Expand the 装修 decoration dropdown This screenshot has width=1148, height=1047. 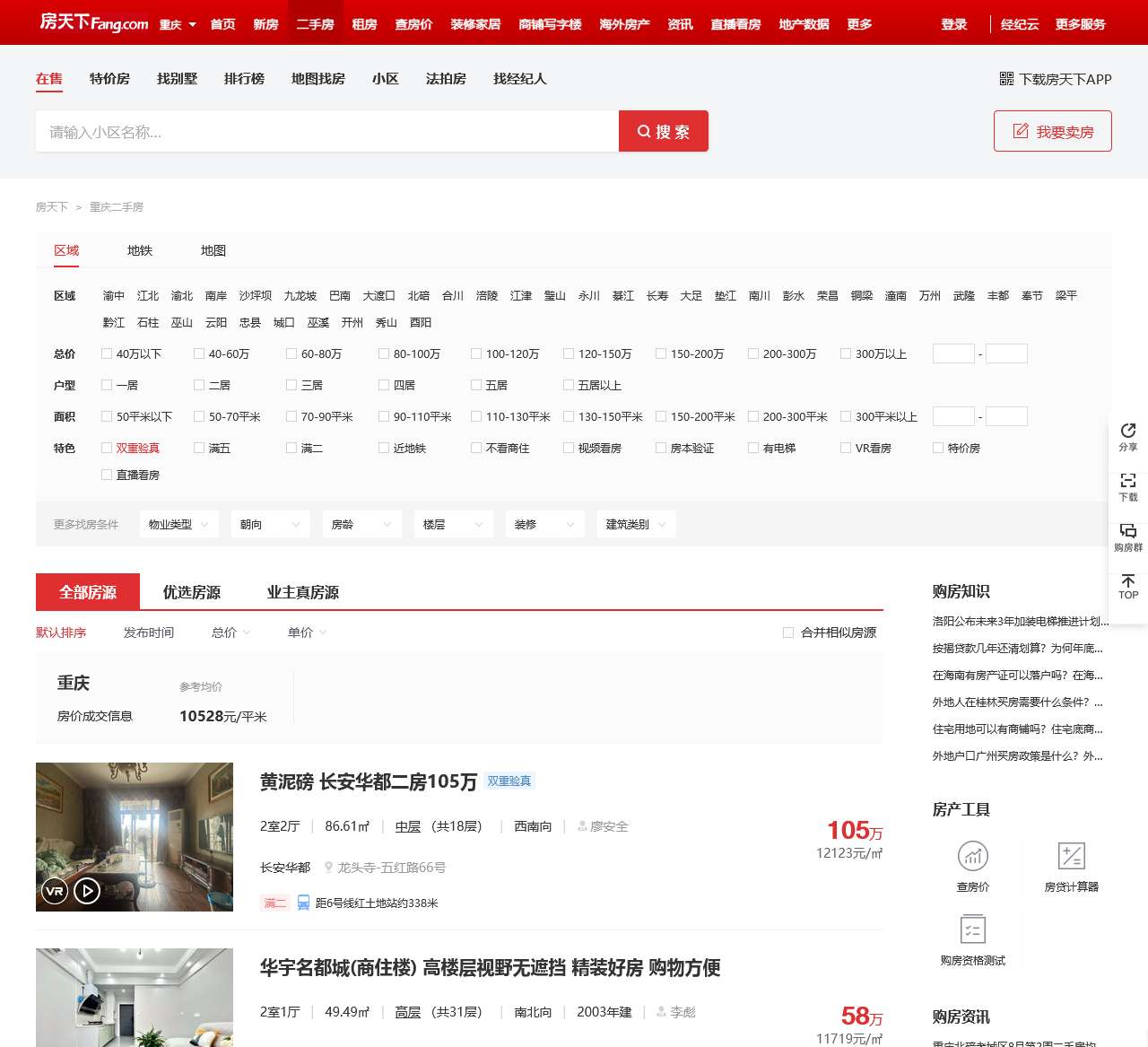click(x=544, y=524)
